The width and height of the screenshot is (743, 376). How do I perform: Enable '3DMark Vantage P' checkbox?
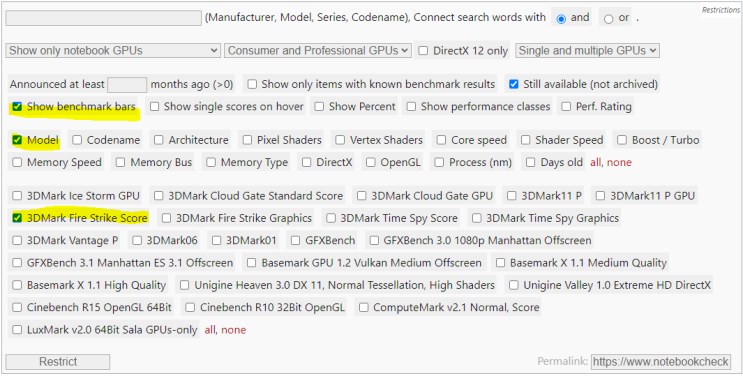point(17,240)
